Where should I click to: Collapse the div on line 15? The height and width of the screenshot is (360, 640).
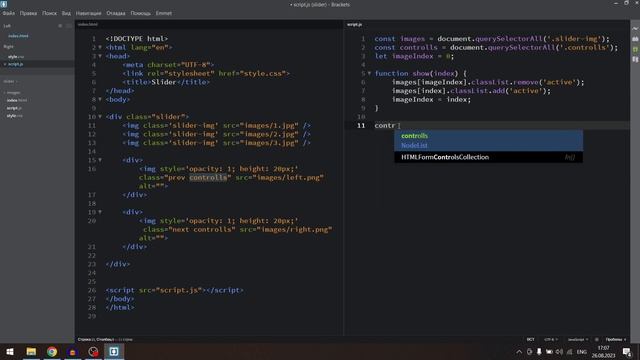100,160
